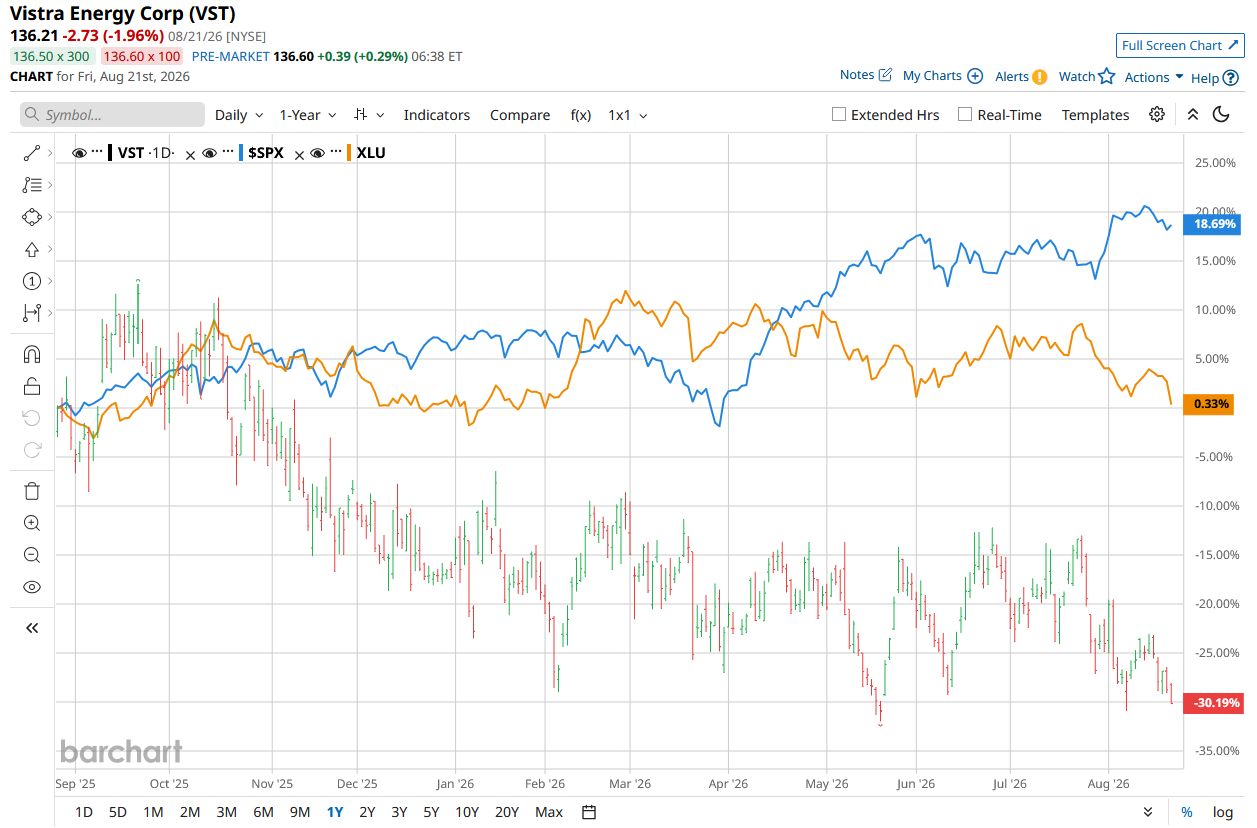
Task: Click the undo arrow in left toolbar
Action: [x=31, y=418]
